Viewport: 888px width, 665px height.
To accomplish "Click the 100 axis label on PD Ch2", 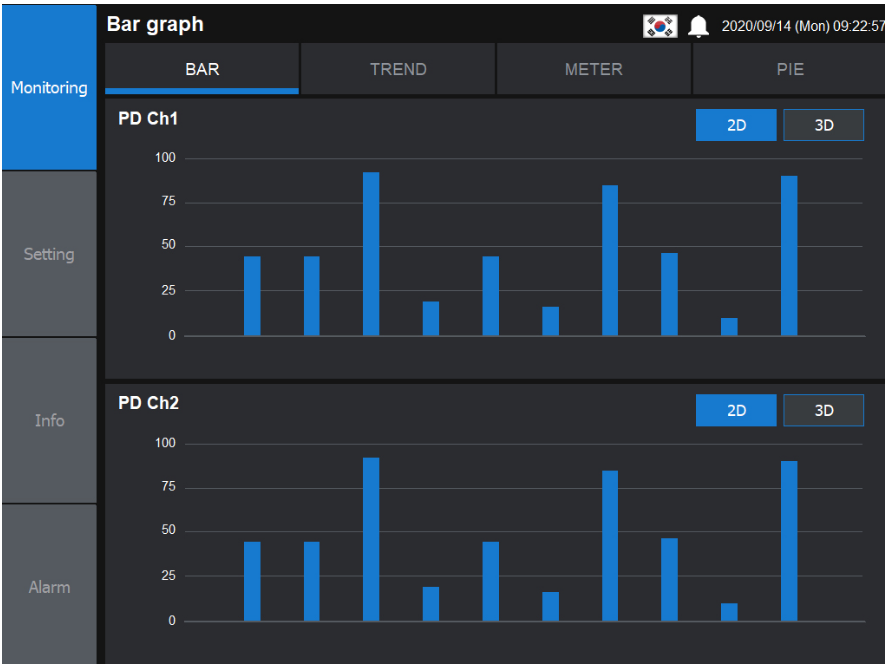I will click(x=166, y=443).
